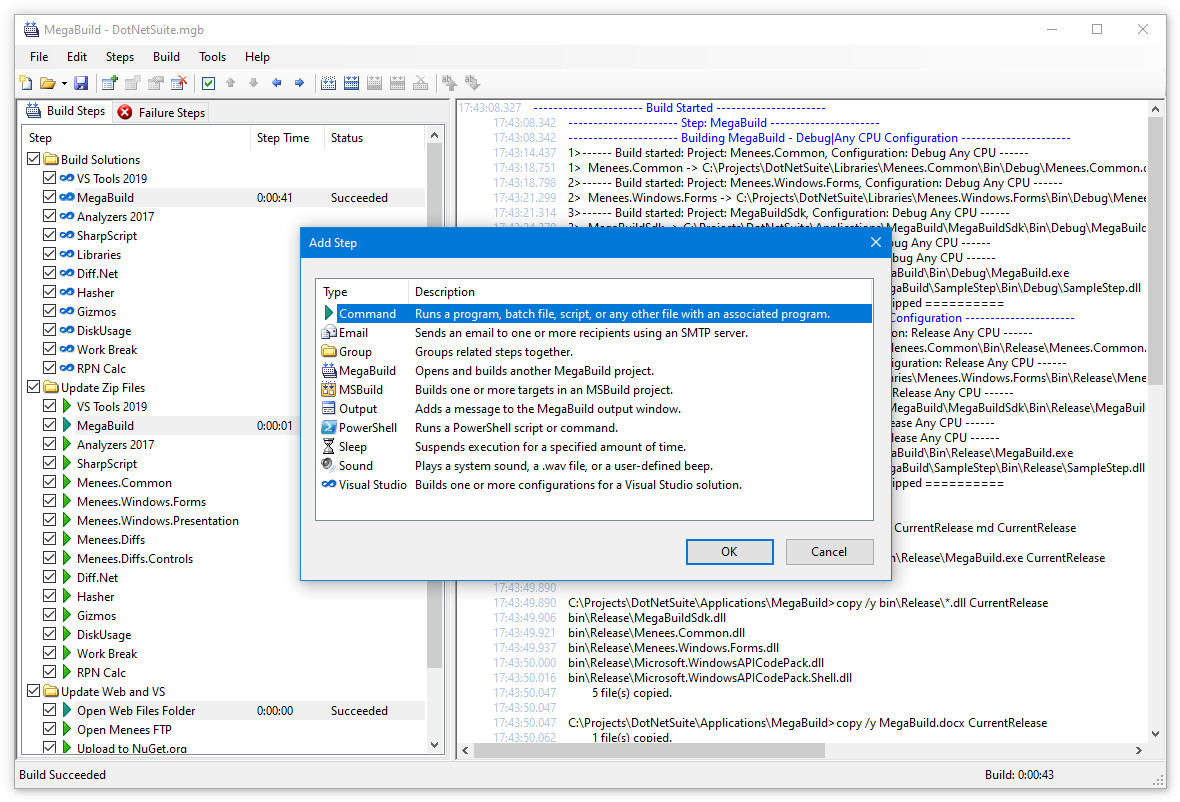Switch to the Failure Steps tab

(161, 112)
